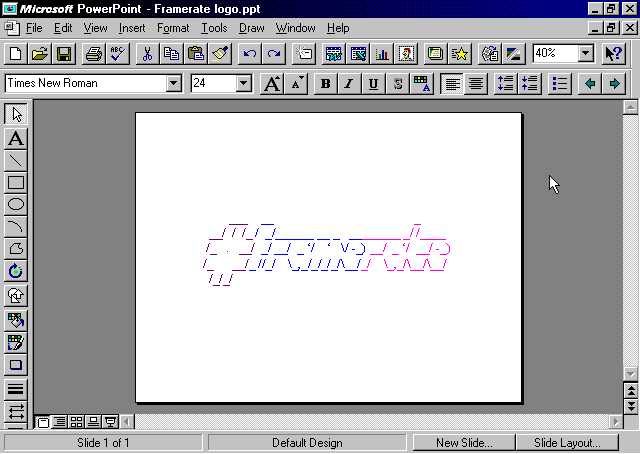The height and width of the screenshot is (454, 640).
Task: Increase paragraph spacing
Action: point(505,84)
